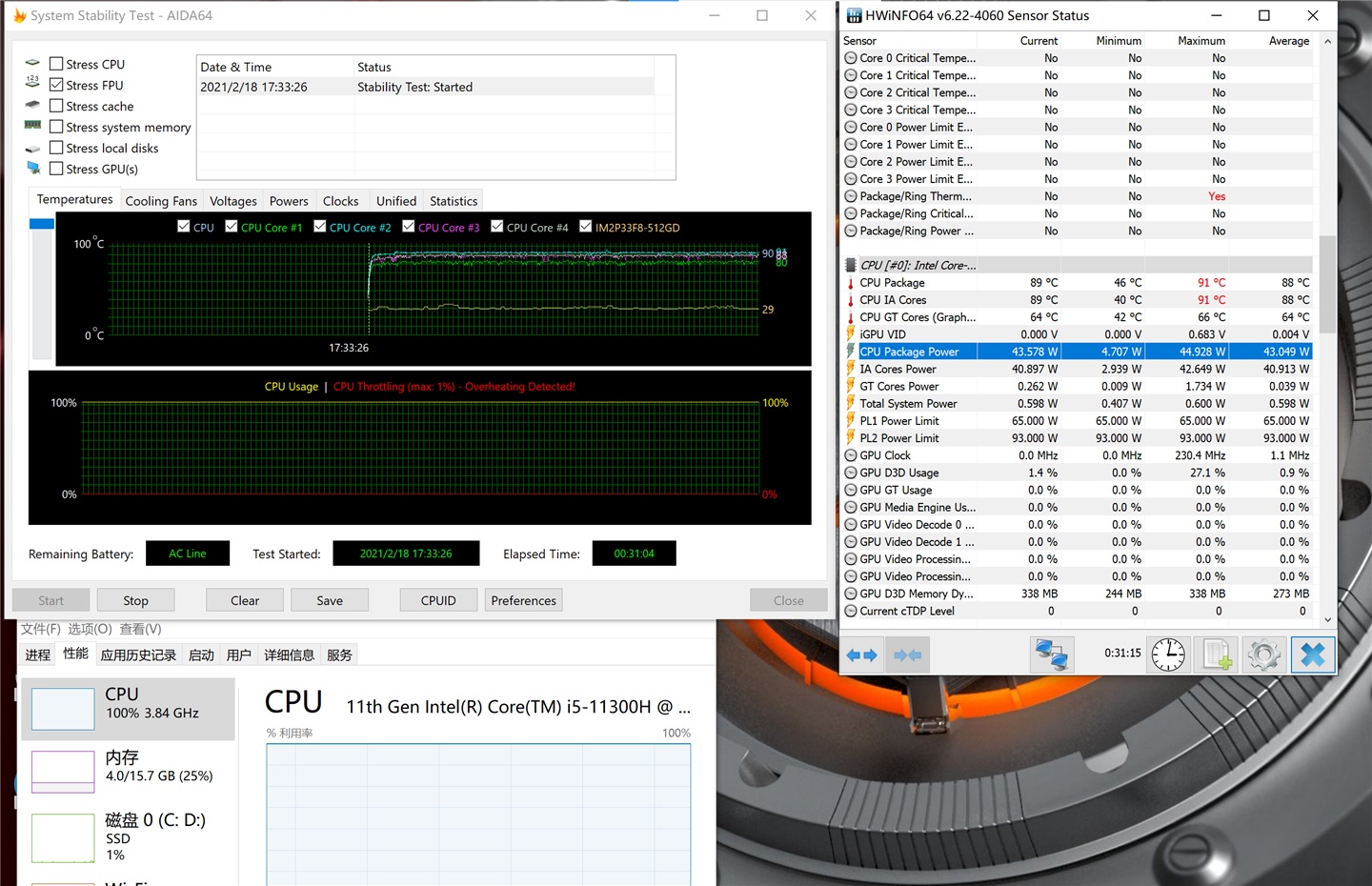Switch to Statistics tab
Screen dimensions: 1372x886
click(454, 201)
